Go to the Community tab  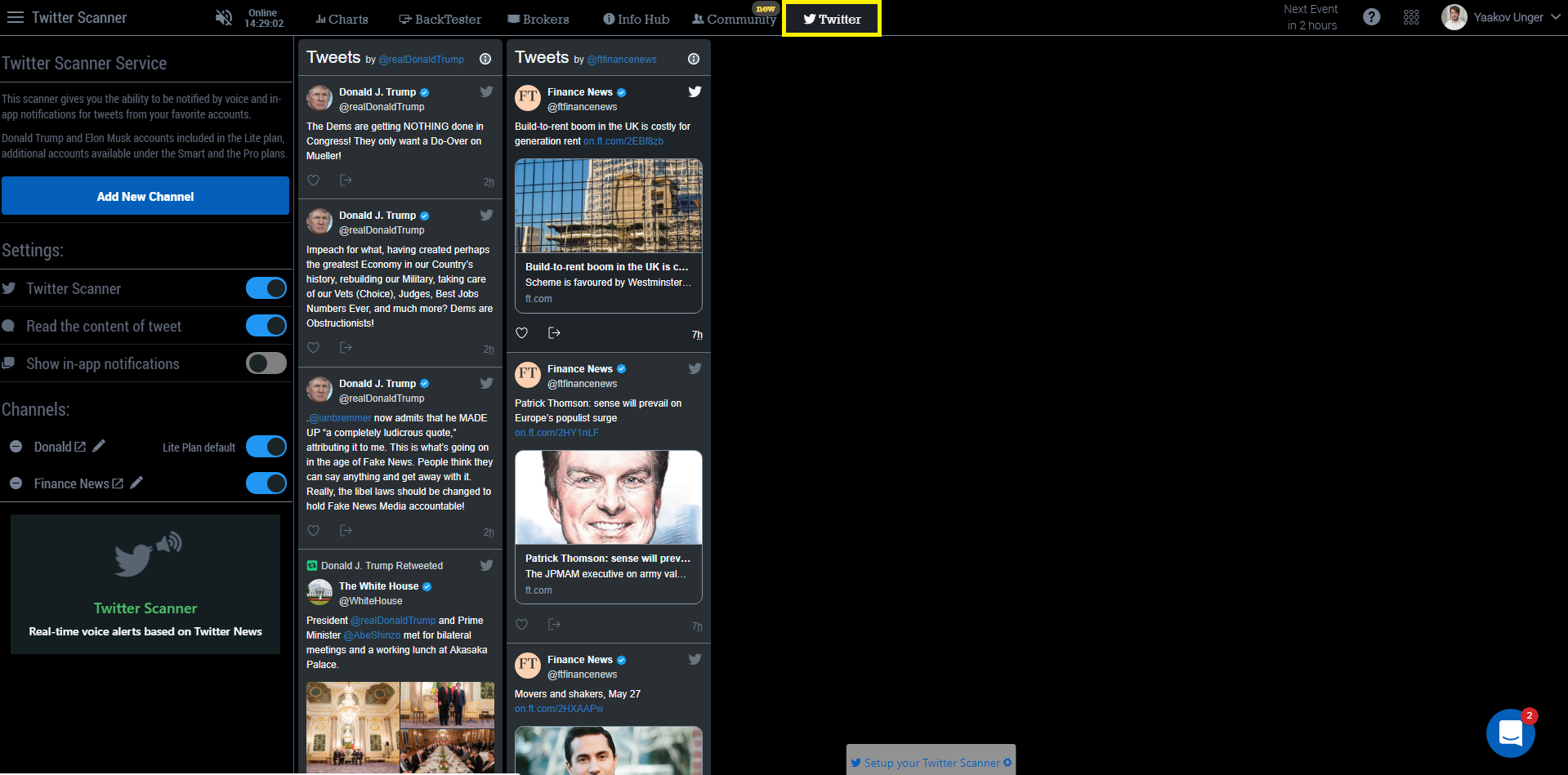[x=734, y=19]
